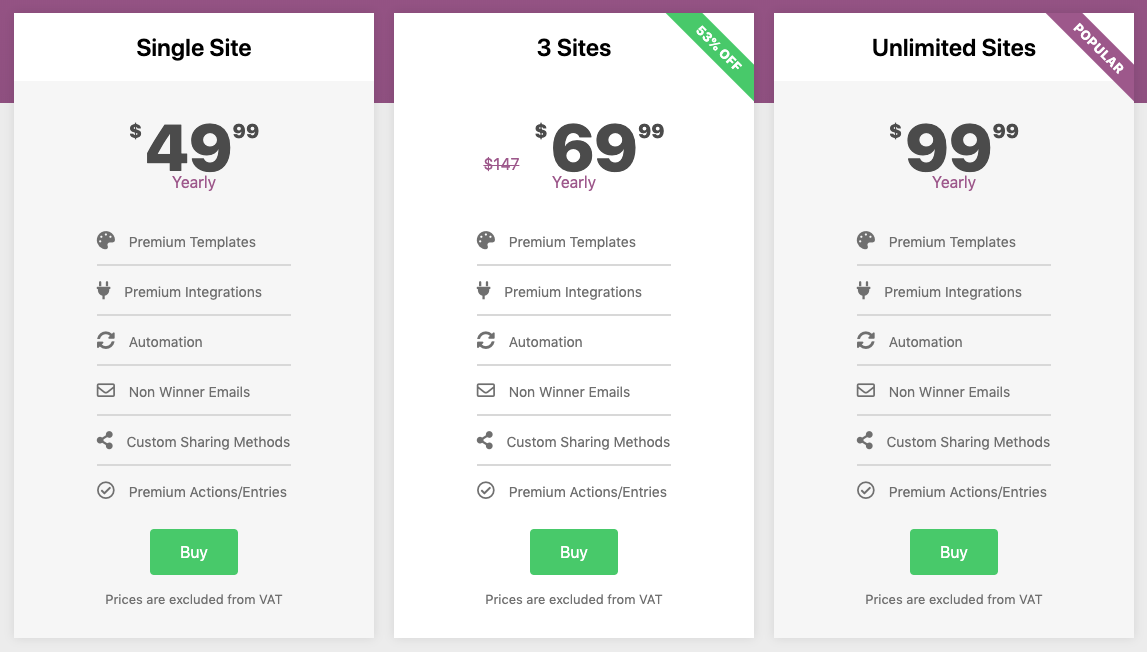
Task: Buy the Single Site plan
Action: (194, 552)
